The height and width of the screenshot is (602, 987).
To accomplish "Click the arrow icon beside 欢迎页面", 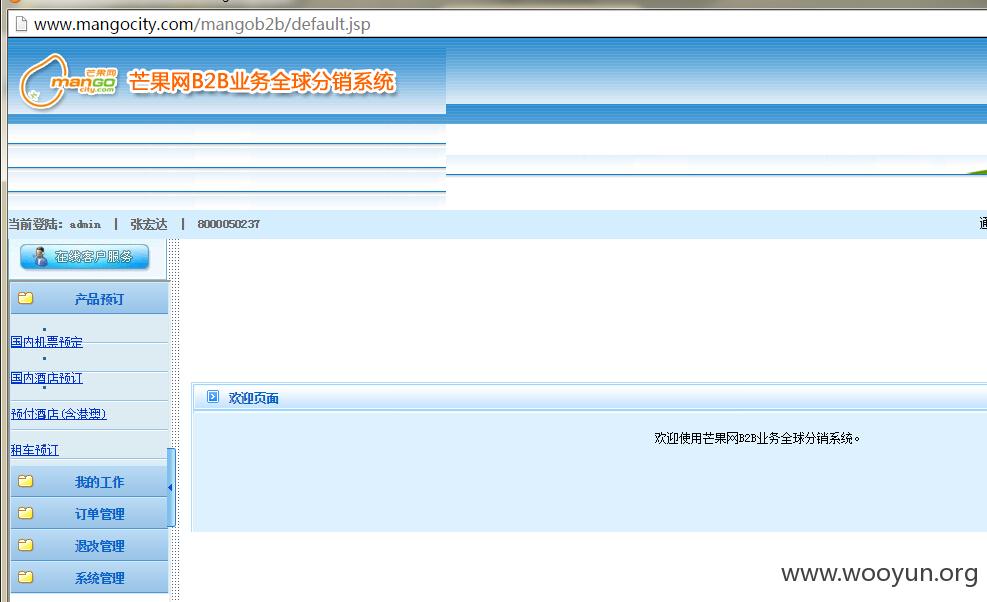I will click(x=213, y=397).
